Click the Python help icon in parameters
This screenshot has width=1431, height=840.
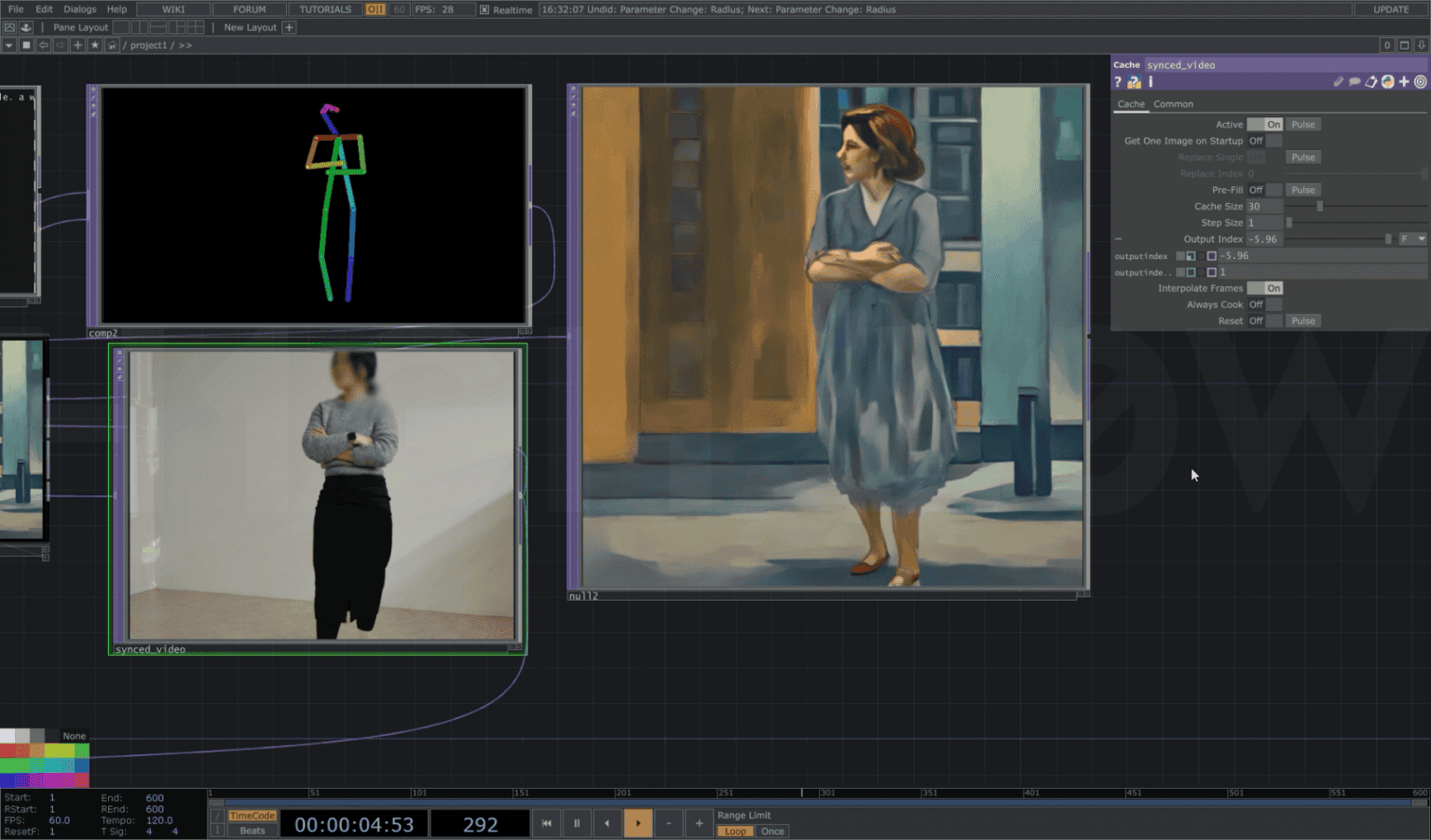(x=1134, y=82)
